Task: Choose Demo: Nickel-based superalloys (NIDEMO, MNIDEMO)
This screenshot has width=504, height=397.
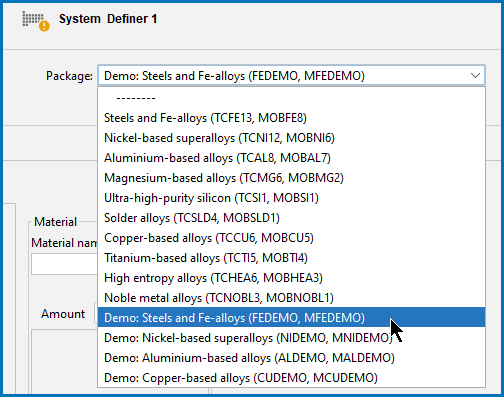Action: [x=291, y=338]
